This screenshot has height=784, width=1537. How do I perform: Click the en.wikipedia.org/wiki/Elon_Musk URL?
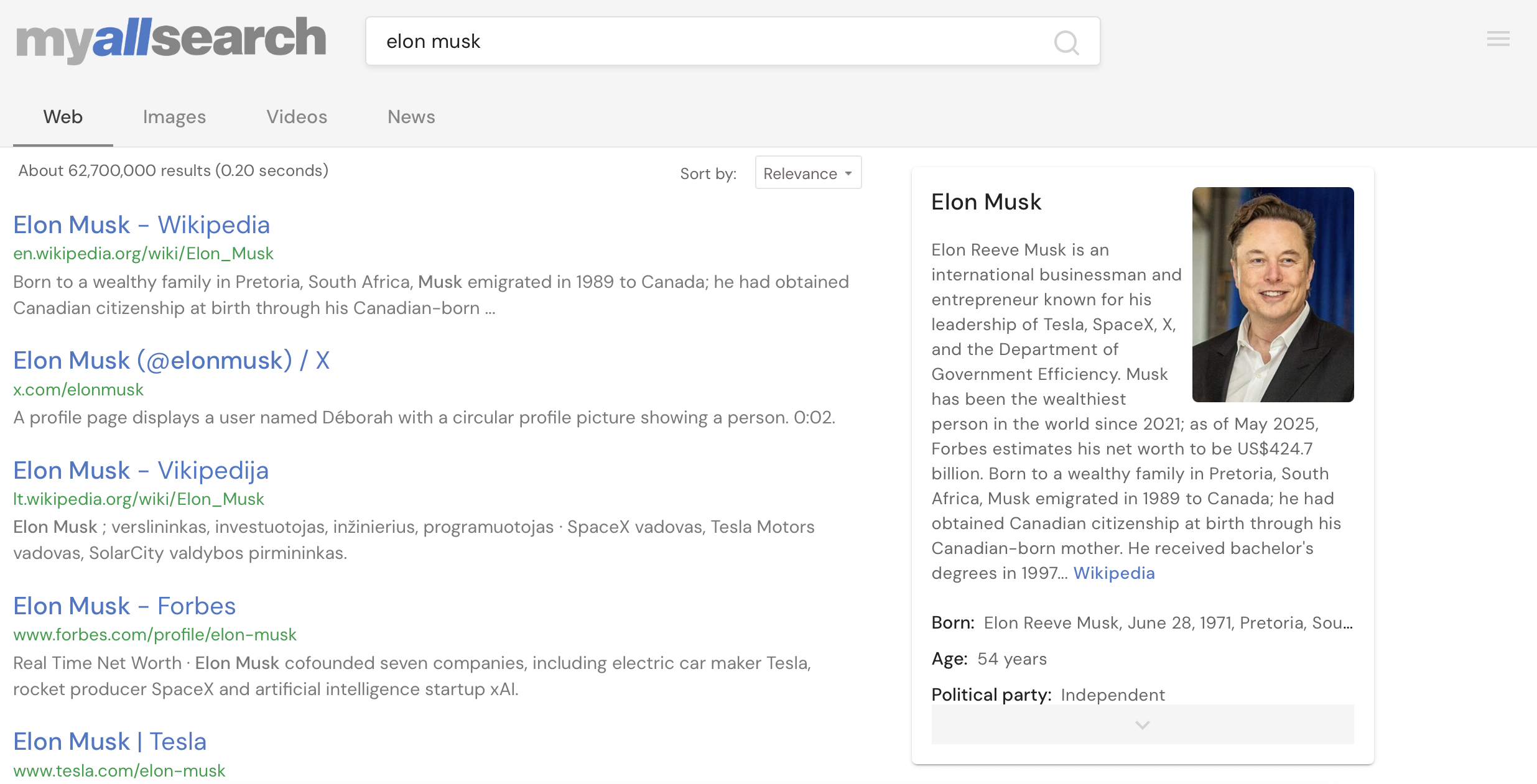tap(143, 253)
